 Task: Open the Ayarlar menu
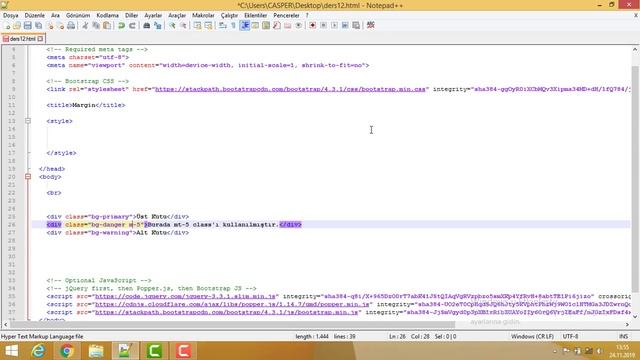[153, 16]
